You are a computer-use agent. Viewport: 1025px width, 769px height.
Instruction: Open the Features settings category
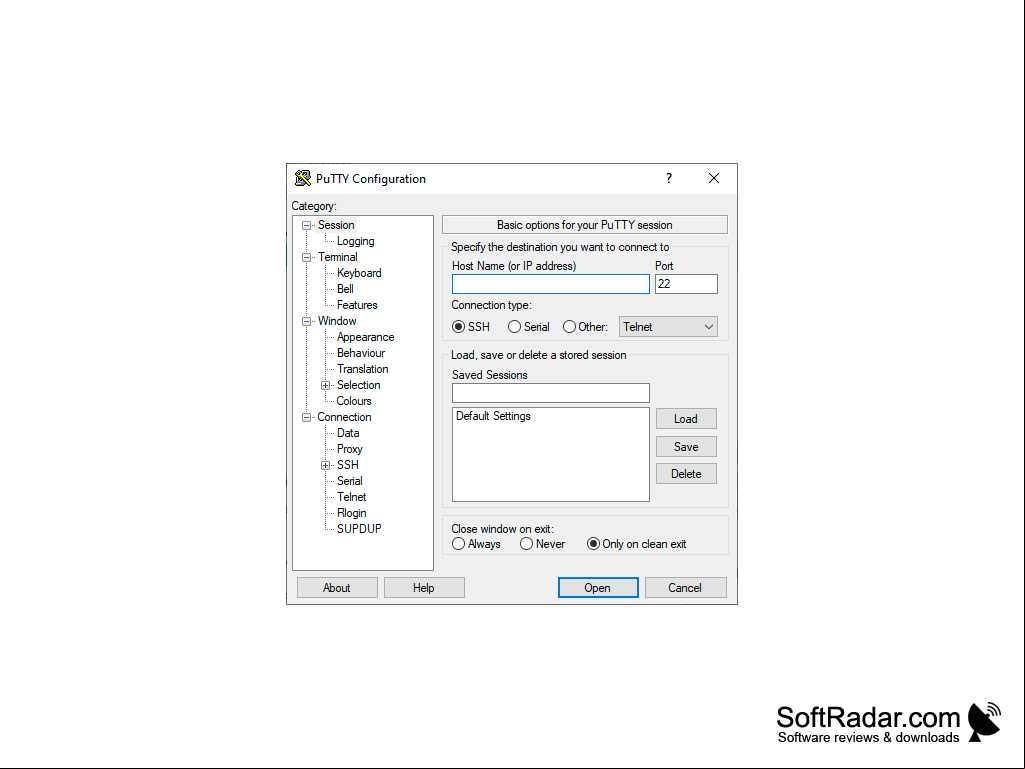pyautogui.click(x=357, y=305)
